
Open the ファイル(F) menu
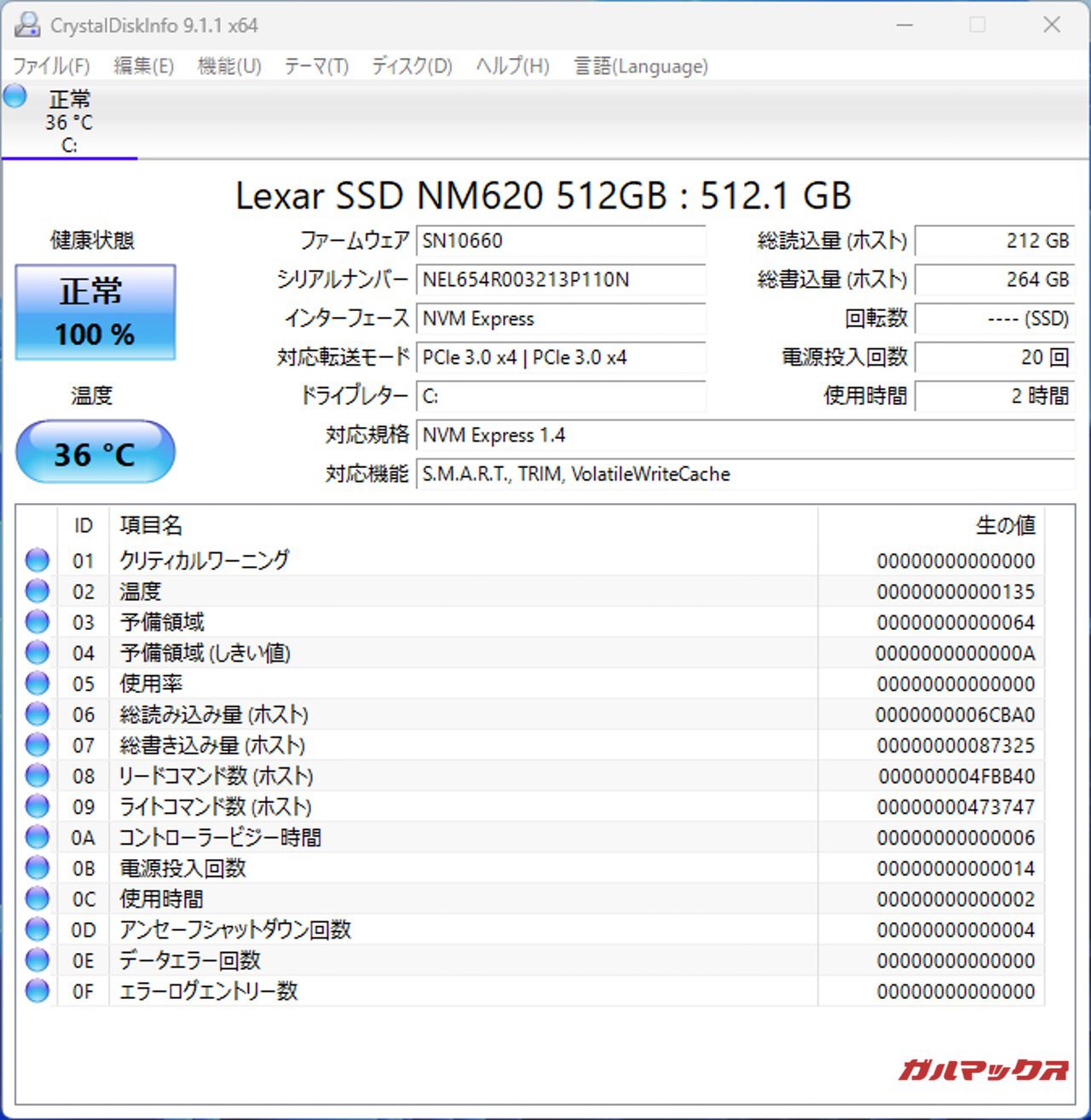coord(51,66)
